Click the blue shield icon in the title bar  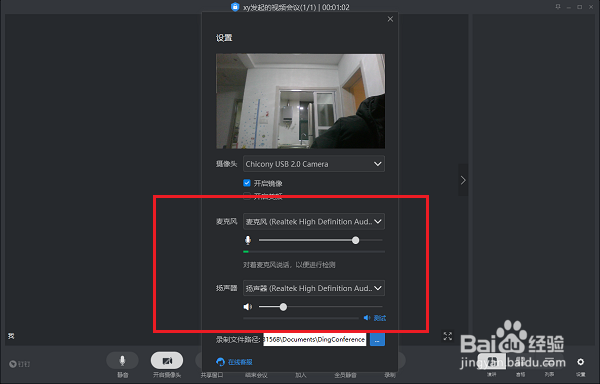tap(235, 7)
